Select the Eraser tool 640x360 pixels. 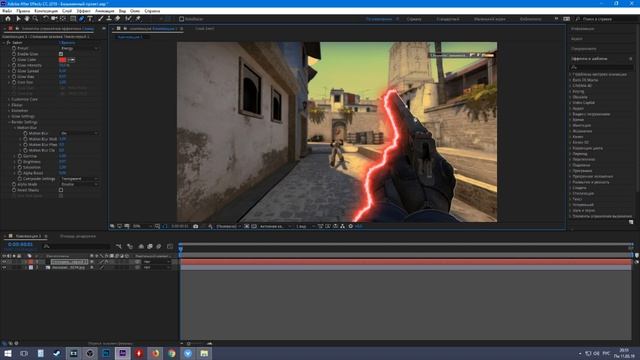pyautogui.click(x=118, y=19)
